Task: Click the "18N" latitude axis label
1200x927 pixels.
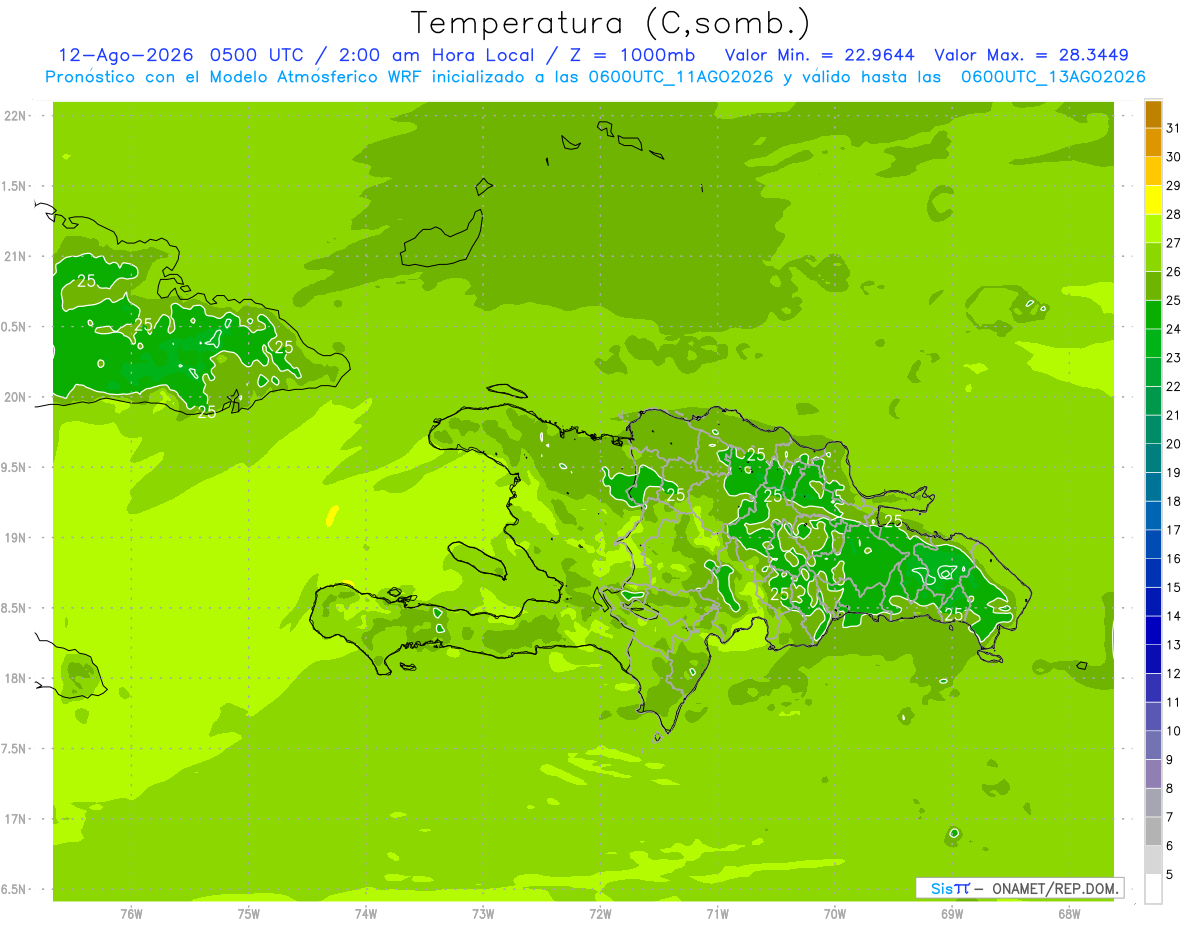Action: coord(15,678)
